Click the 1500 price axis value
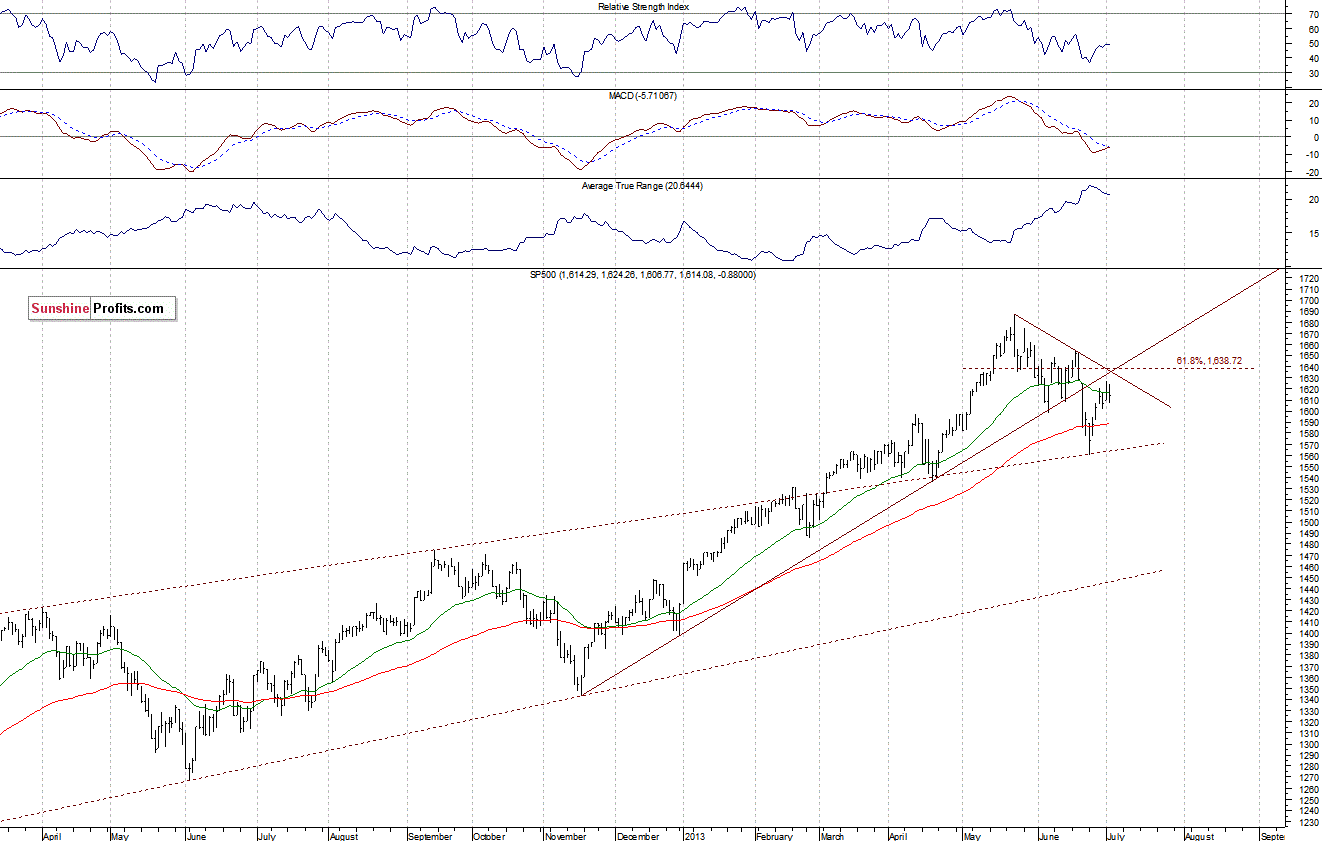The image size is (1322, 841). pos(1307,522)
